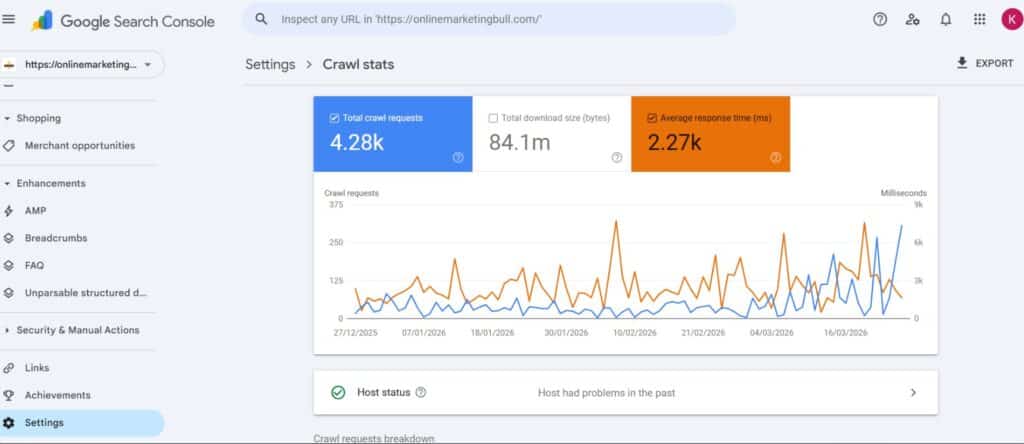This screenshot has width=1024, height=444.
Task: Open the help question mark icon
Action: pyautogui.click(x=880, y=20)
